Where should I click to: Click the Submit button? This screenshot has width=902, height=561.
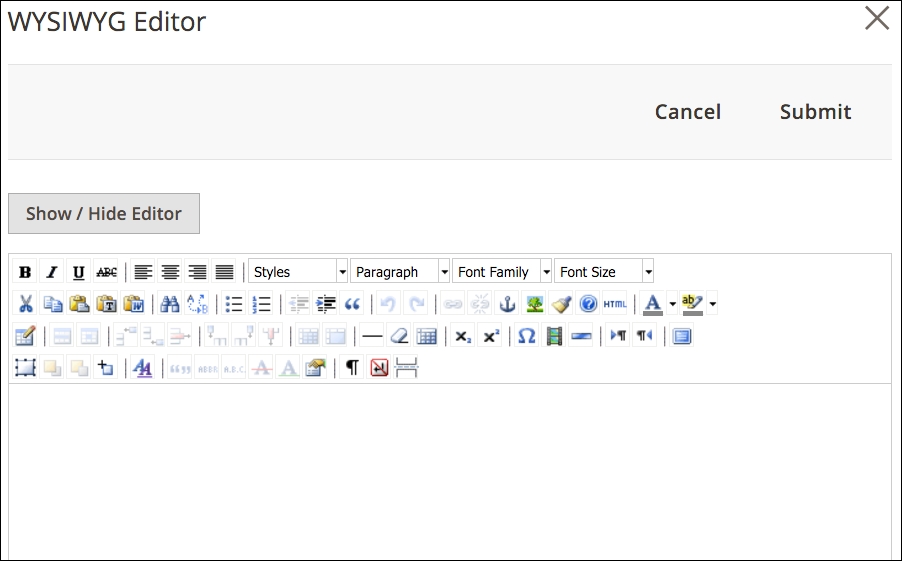(x=816, y=112)
